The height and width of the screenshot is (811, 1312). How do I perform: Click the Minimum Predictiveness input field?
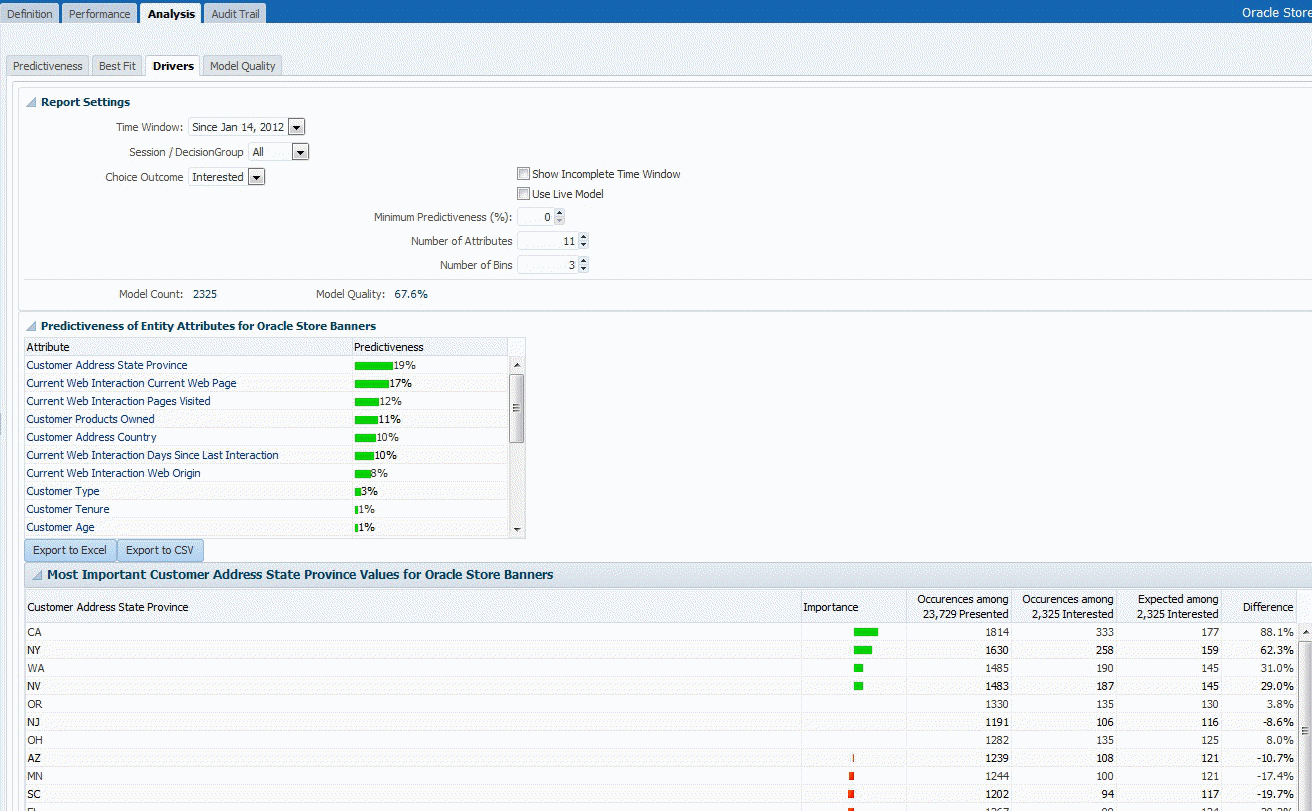535,217
